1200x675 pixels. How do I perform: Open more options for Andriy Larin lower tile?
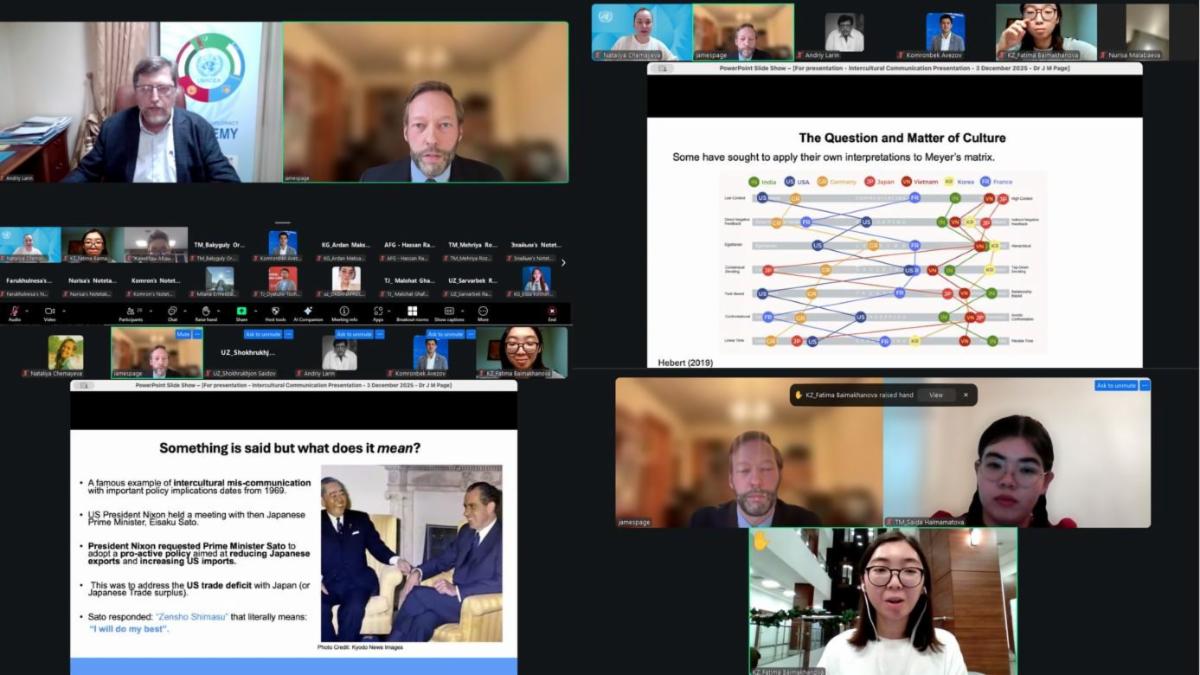381,334
